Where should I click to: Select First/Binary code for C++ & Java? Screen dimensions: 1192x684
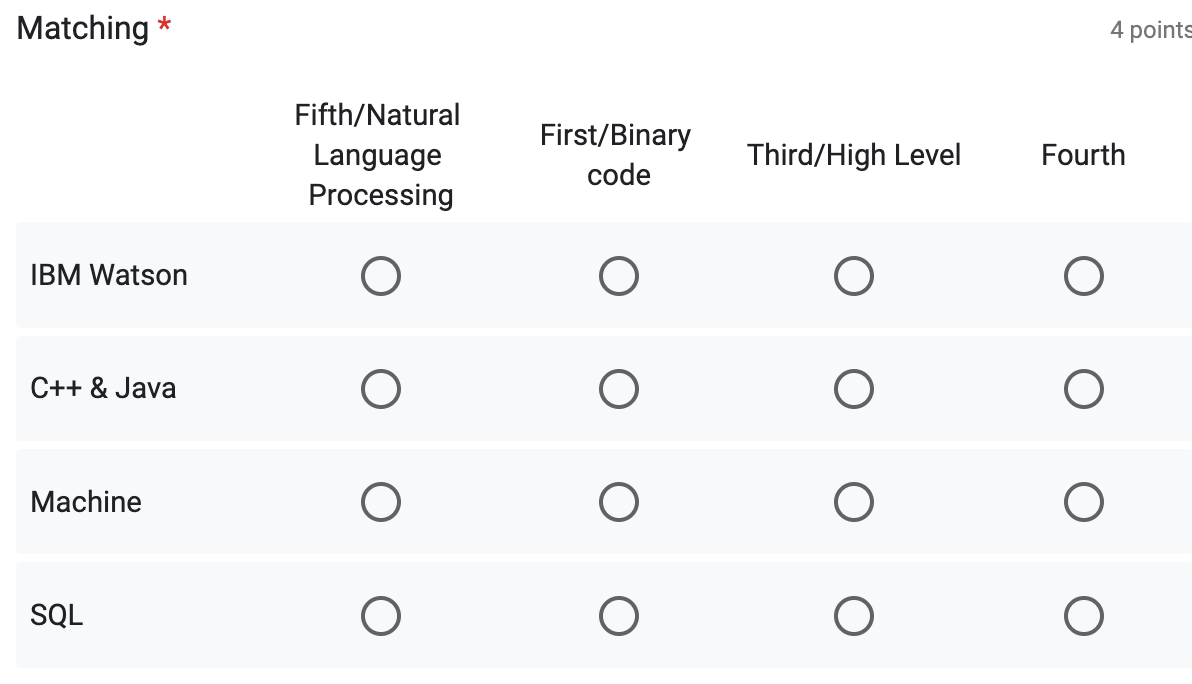619,388
